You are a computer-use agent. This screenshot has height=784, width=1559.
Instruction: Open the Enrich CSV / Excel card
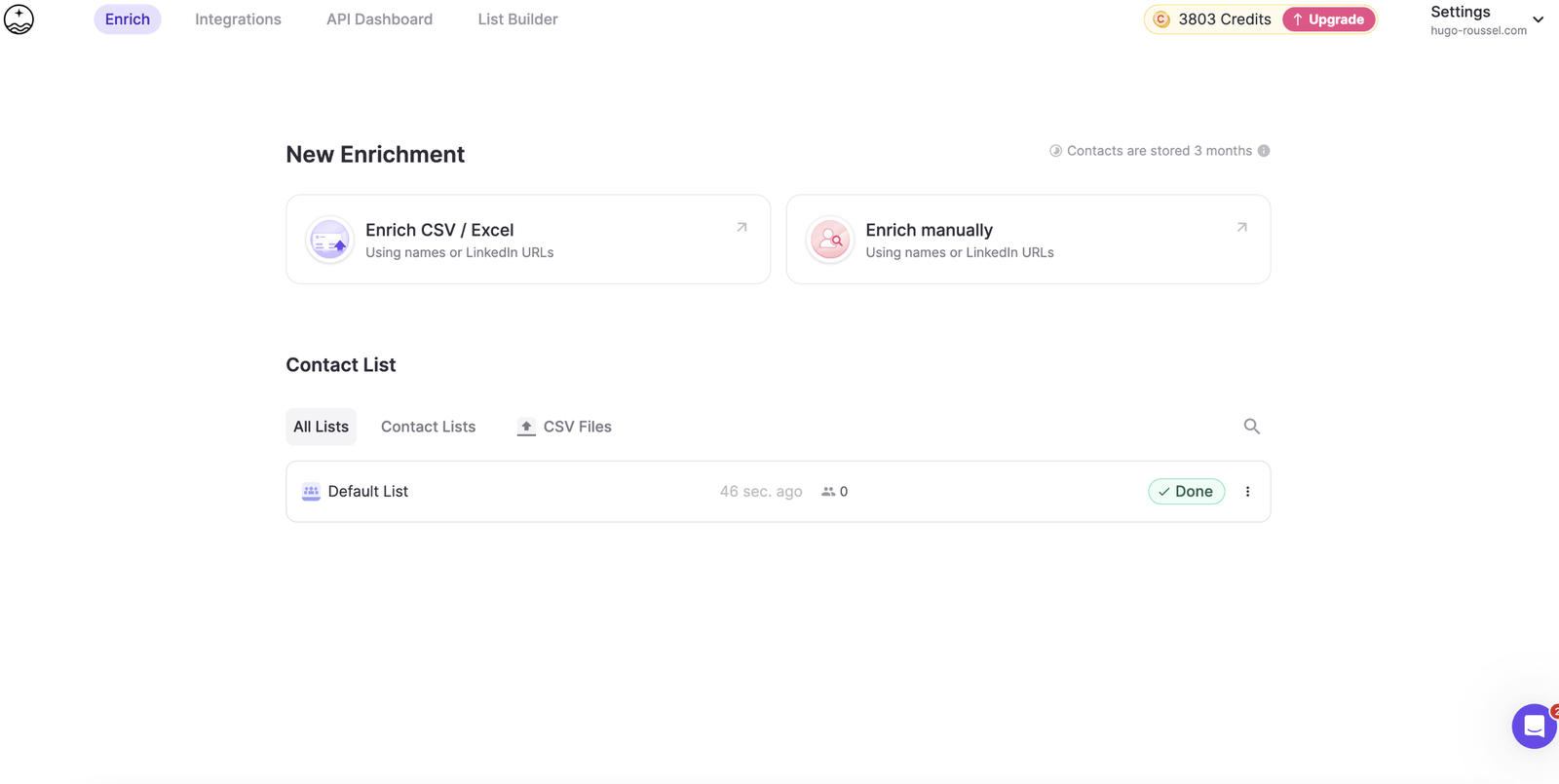(x=528, y=240)
